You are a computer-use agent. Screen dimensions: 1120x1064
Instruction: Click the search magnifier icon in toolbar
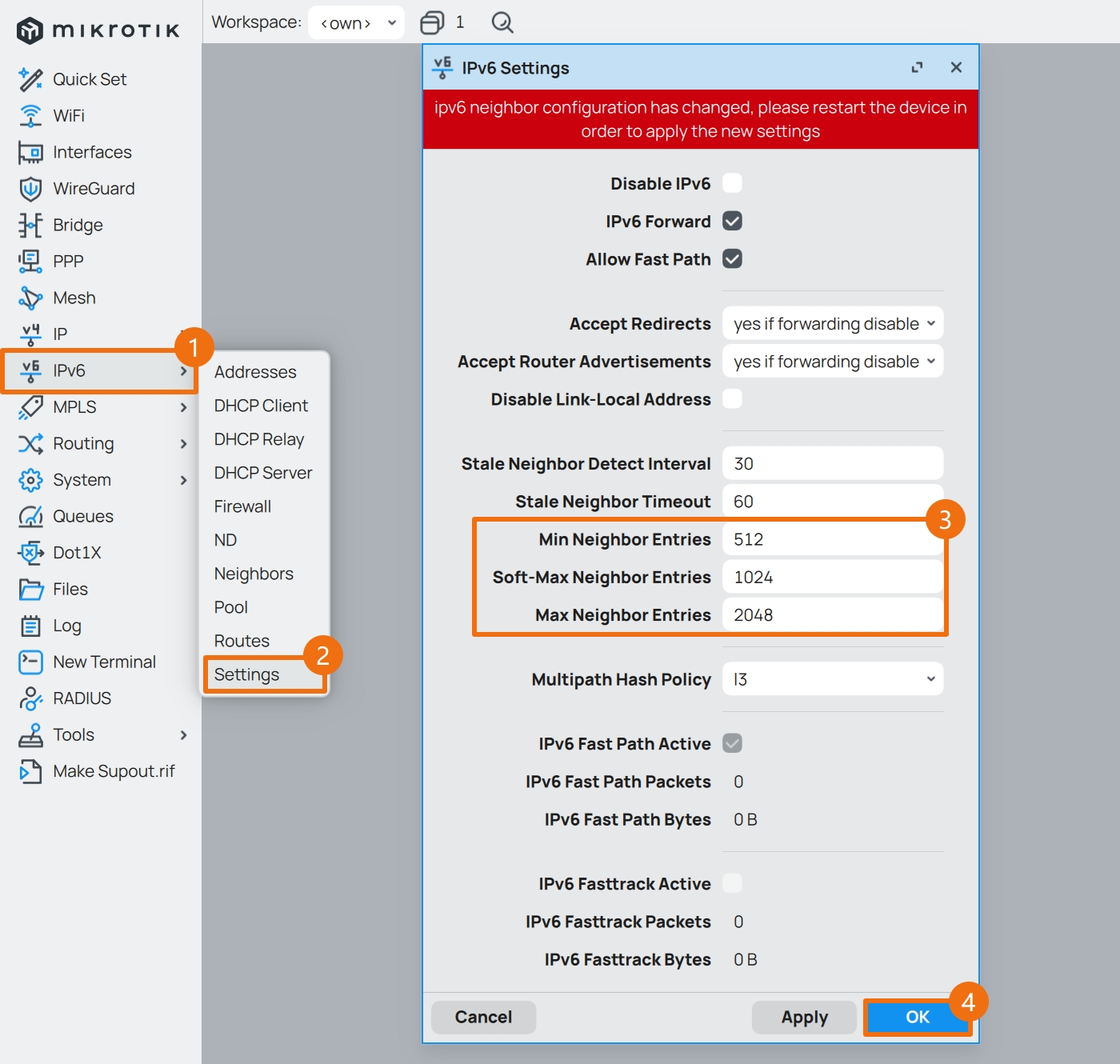502,22
